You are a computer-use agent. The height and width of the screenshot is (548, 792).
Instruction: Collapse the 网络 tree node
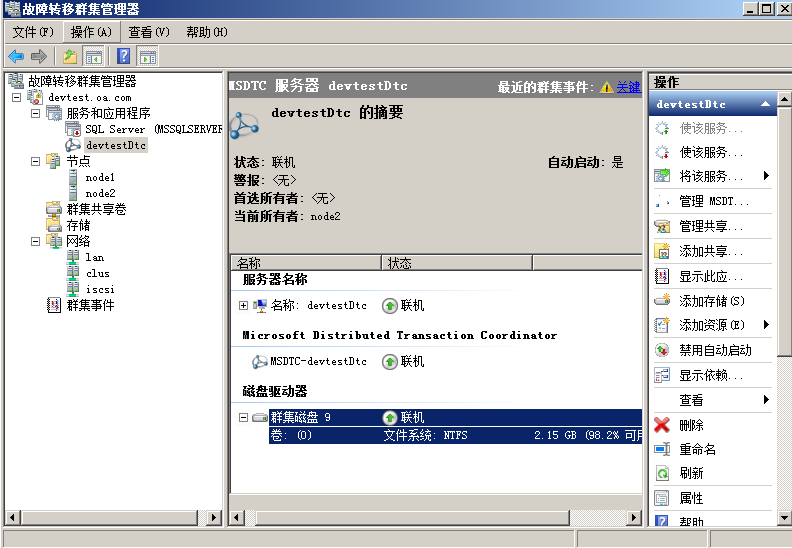click(35, 241)
